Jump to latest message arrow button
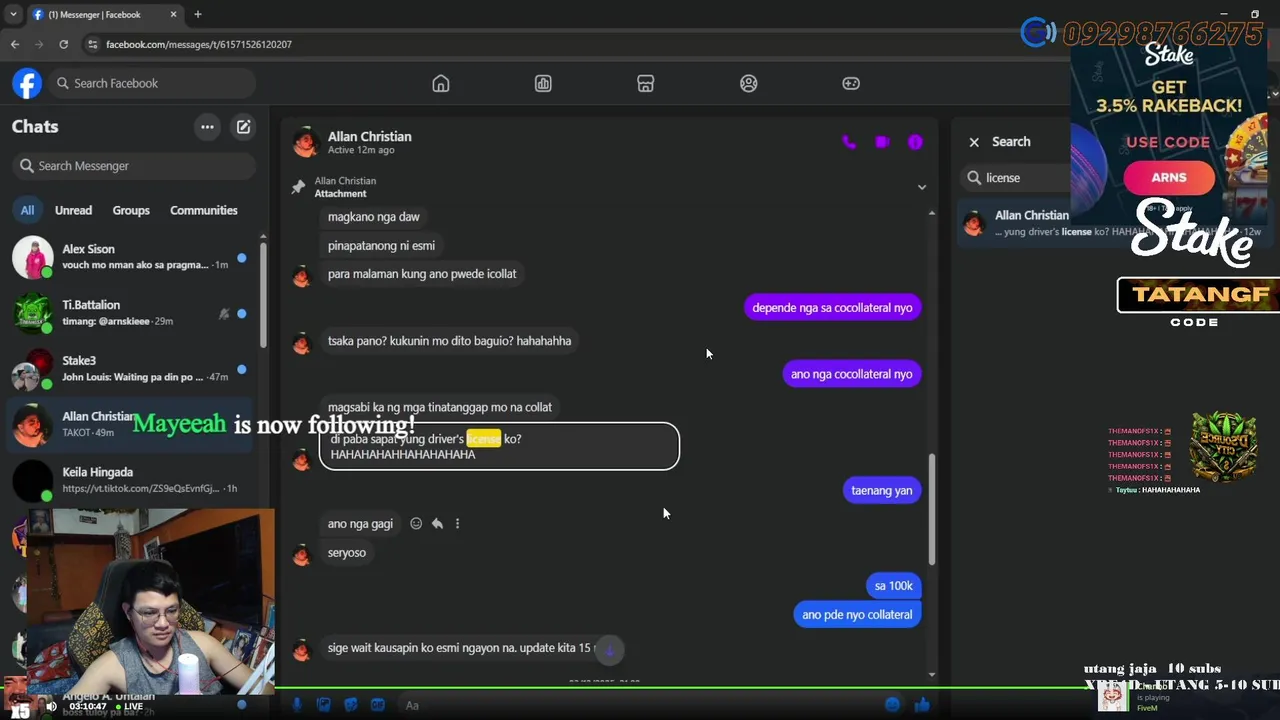The width and height of the screenshot is (1280, 720). tap(609, 649)
